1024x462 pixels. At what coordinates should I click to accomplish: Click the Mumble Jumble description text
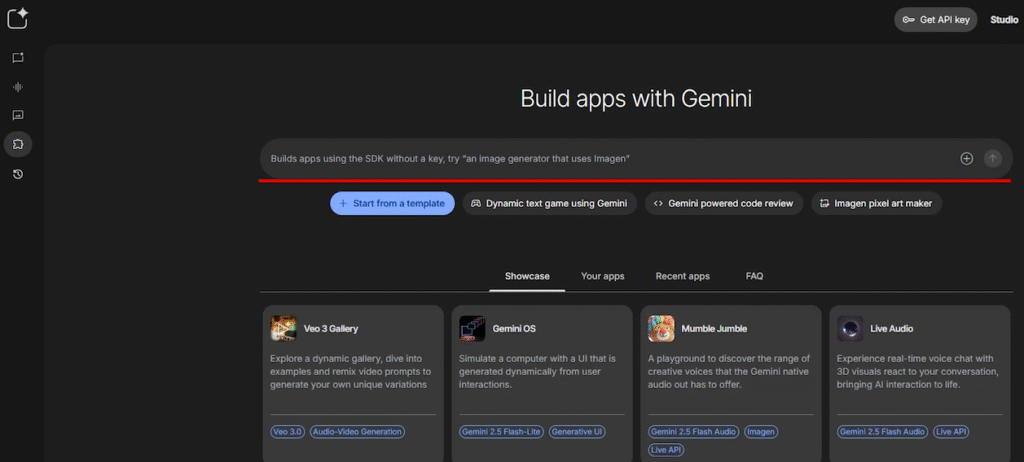tap(729, 372)
